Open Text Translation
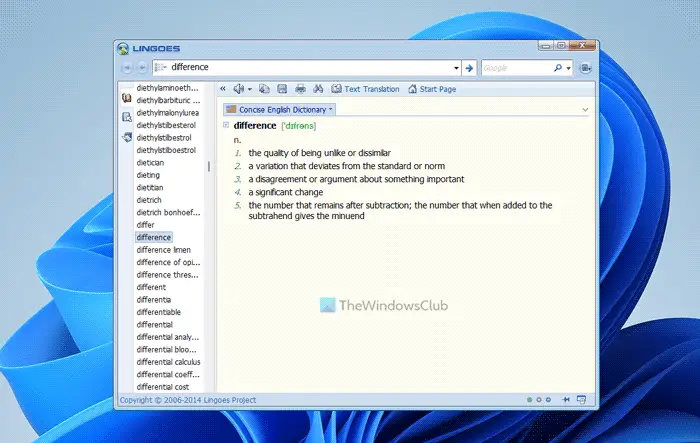Image resolution: width=700 pixels, height=443 pixels. point(365,89)
